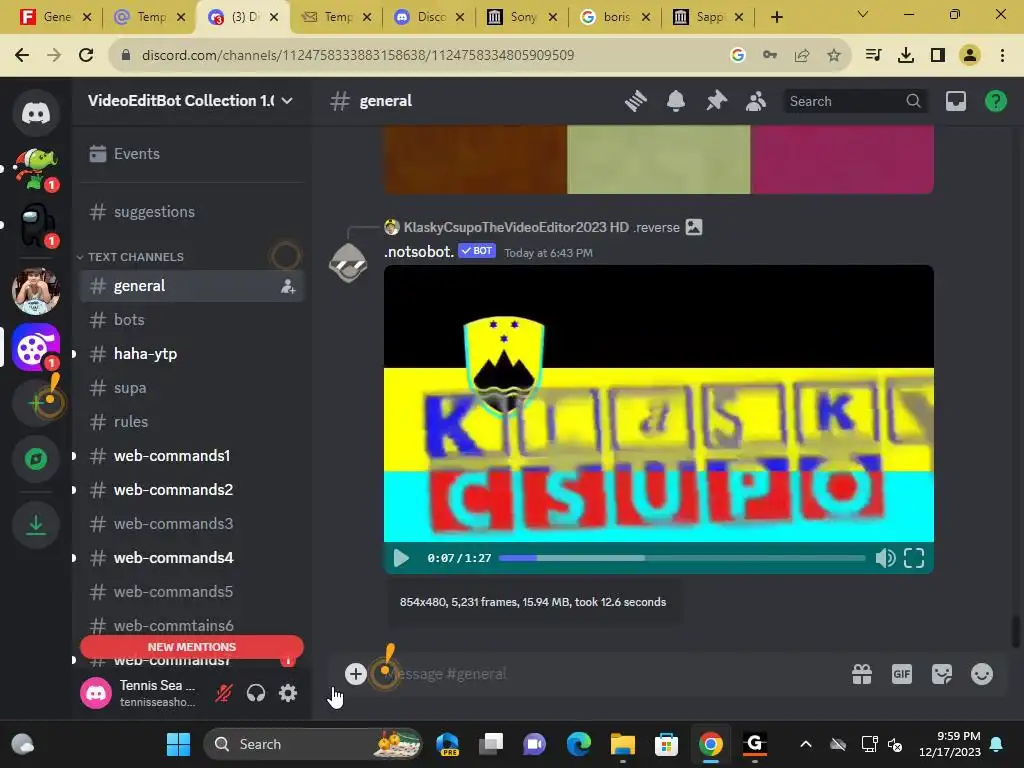The height and width of the screenshot is (768, 1024).
Task: Toggle member list icon in header
Action: click(x=756, y=101)
